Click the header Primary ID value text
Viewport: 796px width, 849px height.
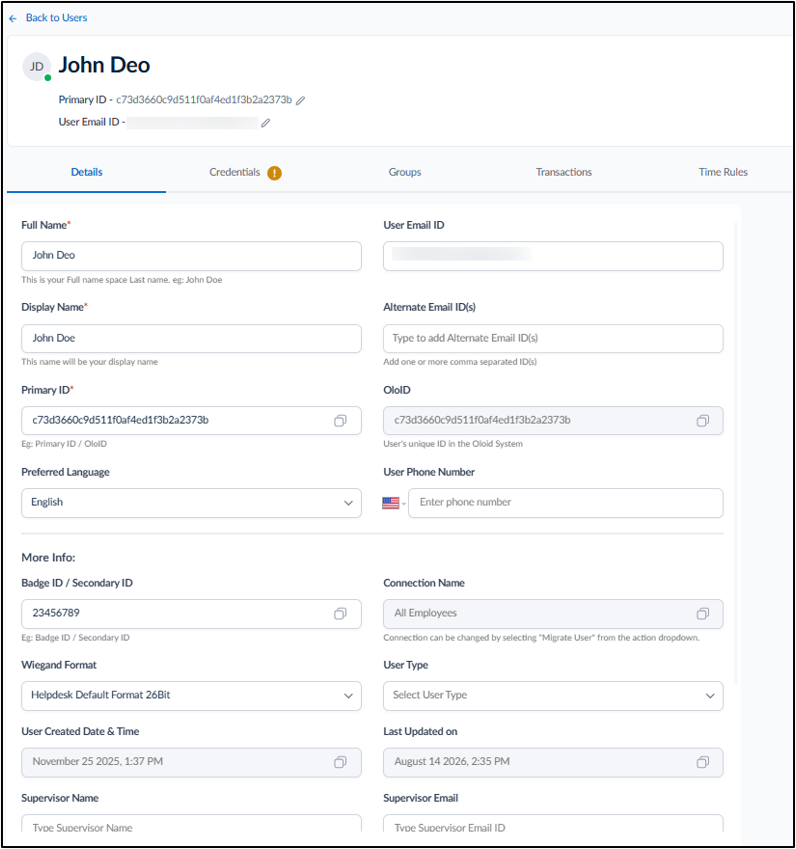point(204,100)
